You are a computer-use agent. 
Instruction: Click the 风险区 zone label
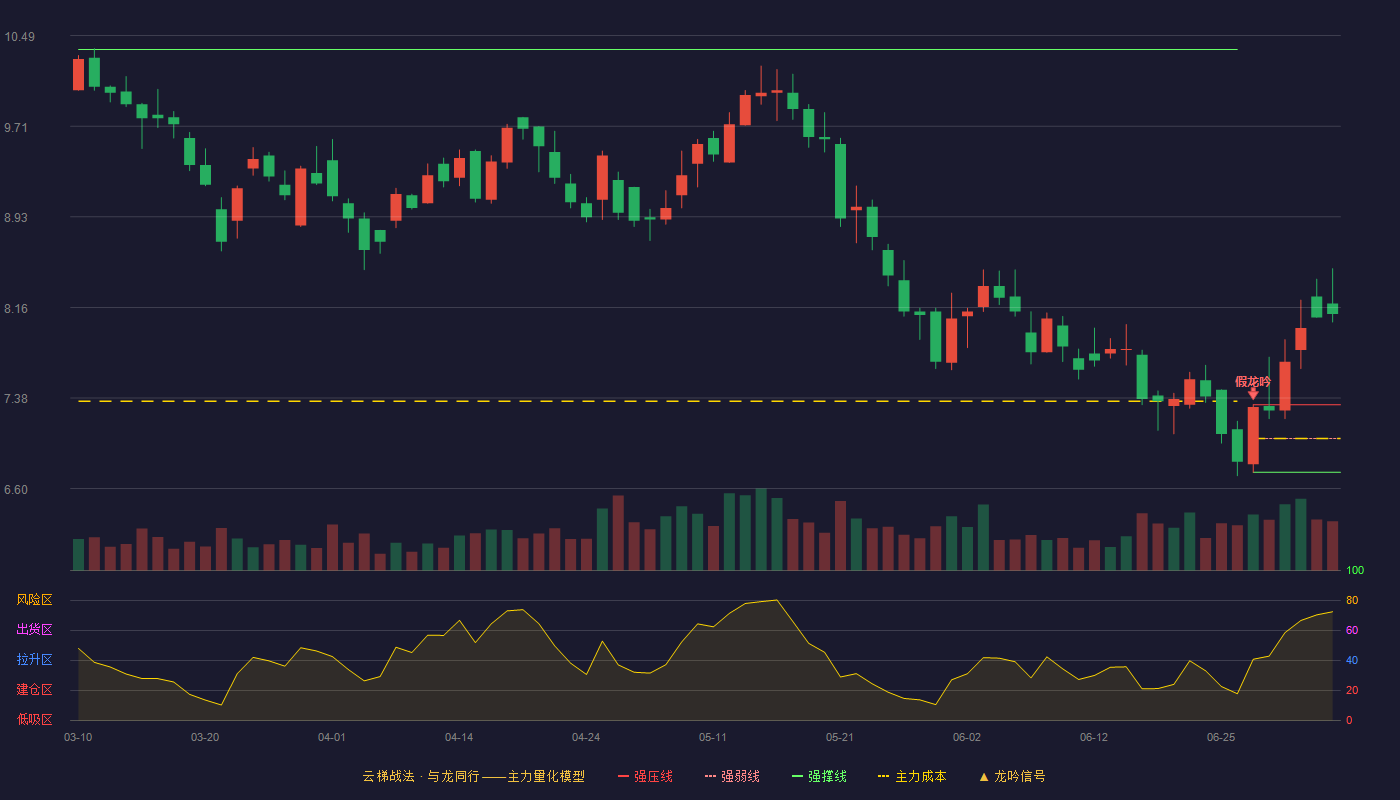(34, 600)
